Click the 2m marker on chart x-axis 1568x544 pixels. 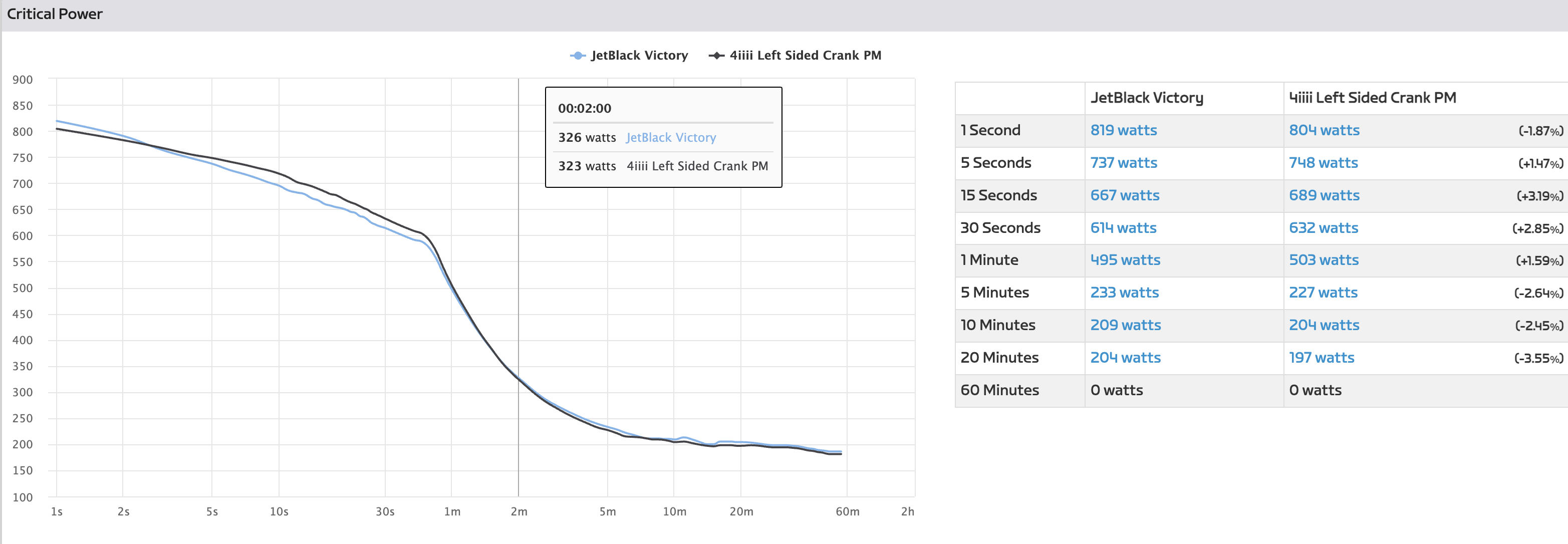pos(518,512)
